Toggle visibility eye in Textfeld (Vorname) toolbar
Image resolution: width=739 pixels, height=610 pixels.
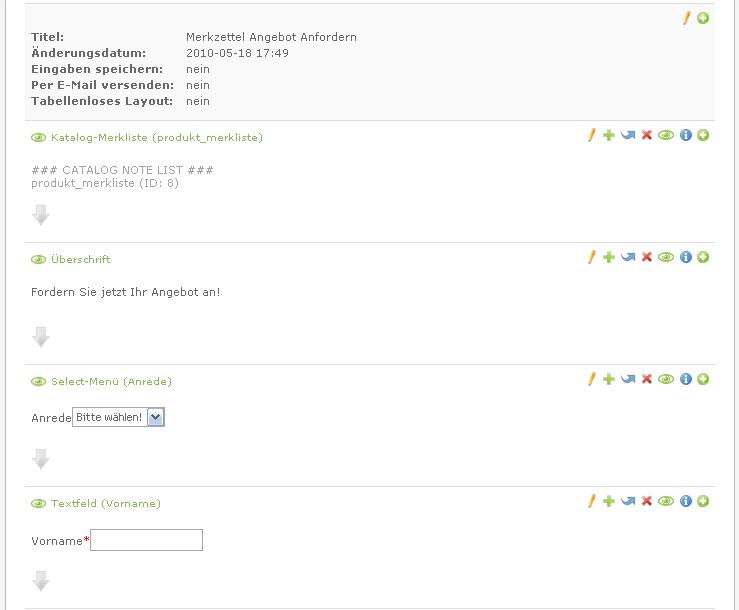click(666, 501)
